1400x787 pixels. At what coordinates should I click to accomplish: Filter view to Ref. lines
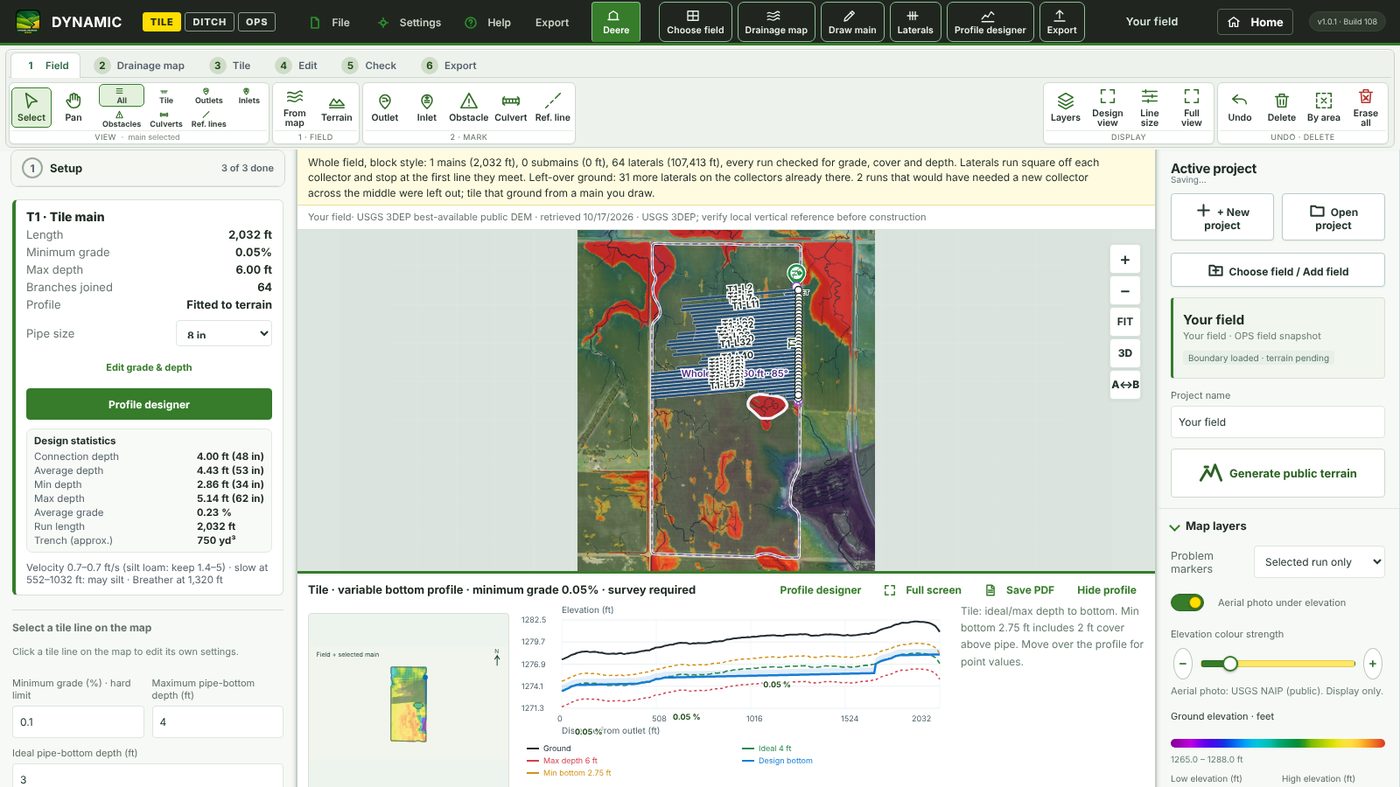click(209, 119)
